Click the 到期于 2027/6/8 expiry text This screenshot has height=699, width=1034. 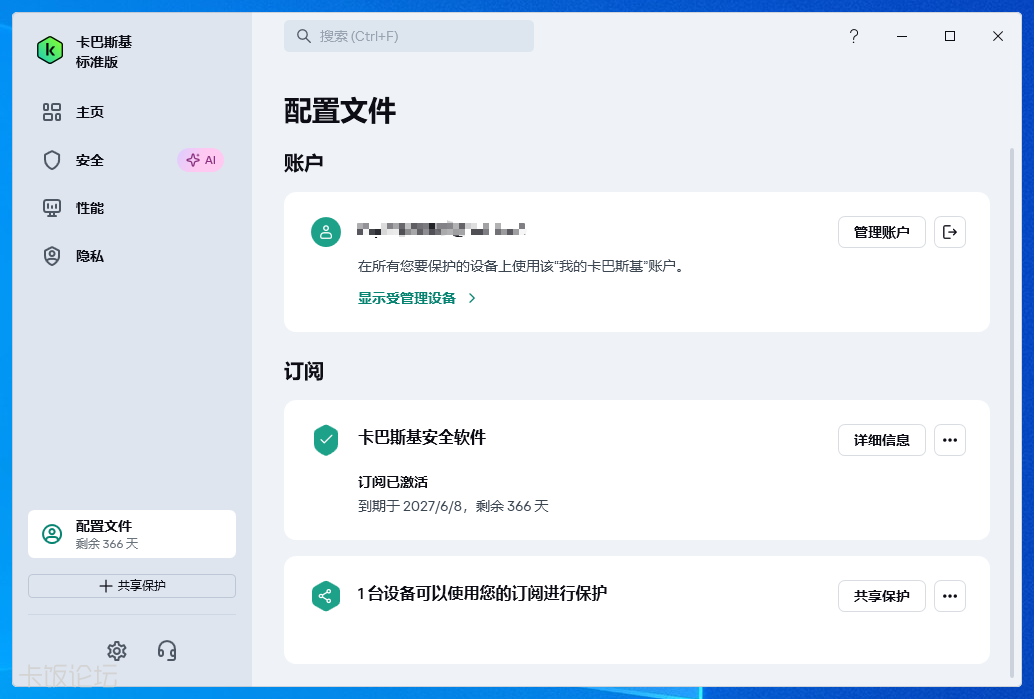pyautogui.click(x=453, y=506)
